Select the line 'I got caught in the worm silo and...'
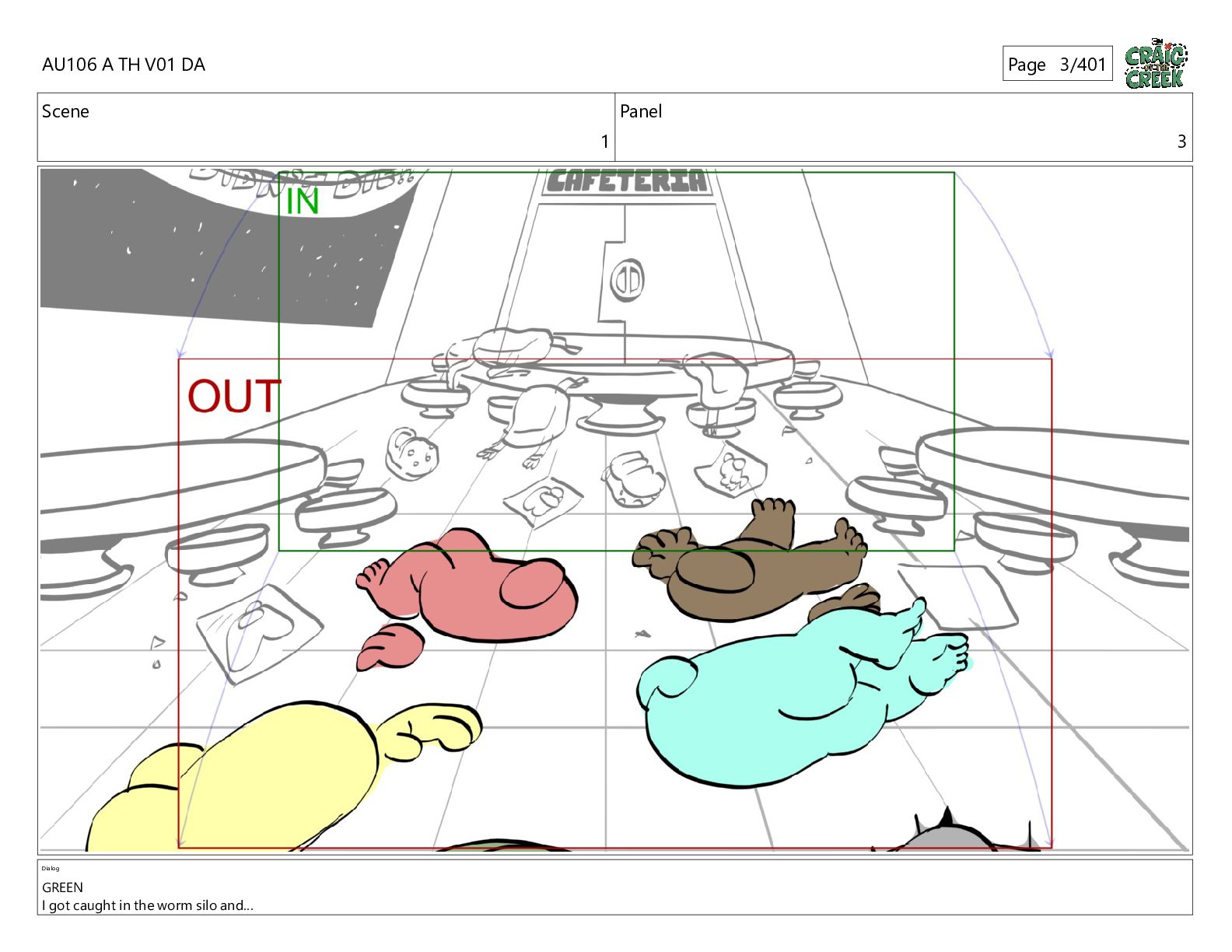 pyautogui.click(x=148, y=905)
